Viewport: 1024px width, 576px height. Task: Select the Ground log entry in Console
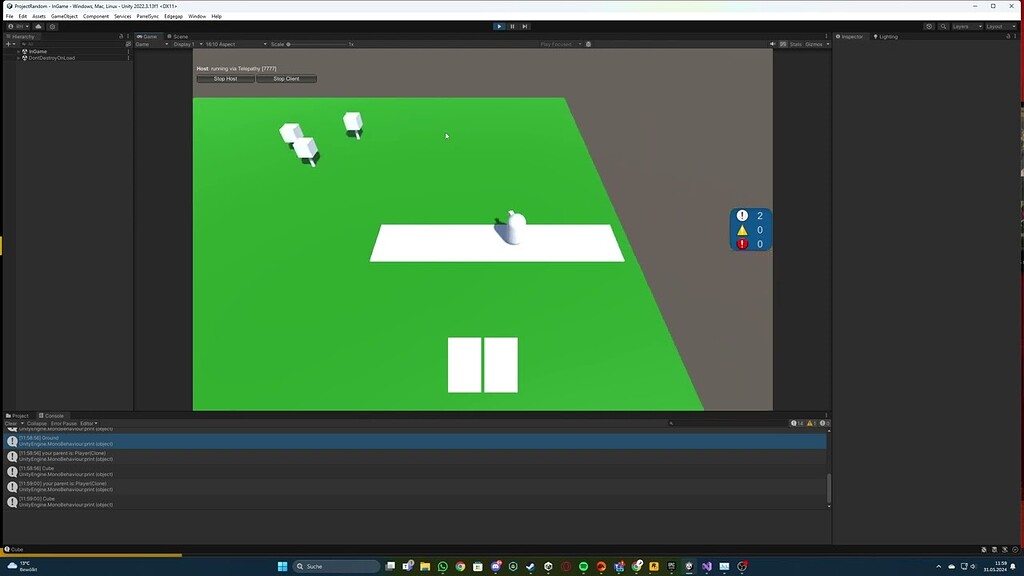coord(100,440)
